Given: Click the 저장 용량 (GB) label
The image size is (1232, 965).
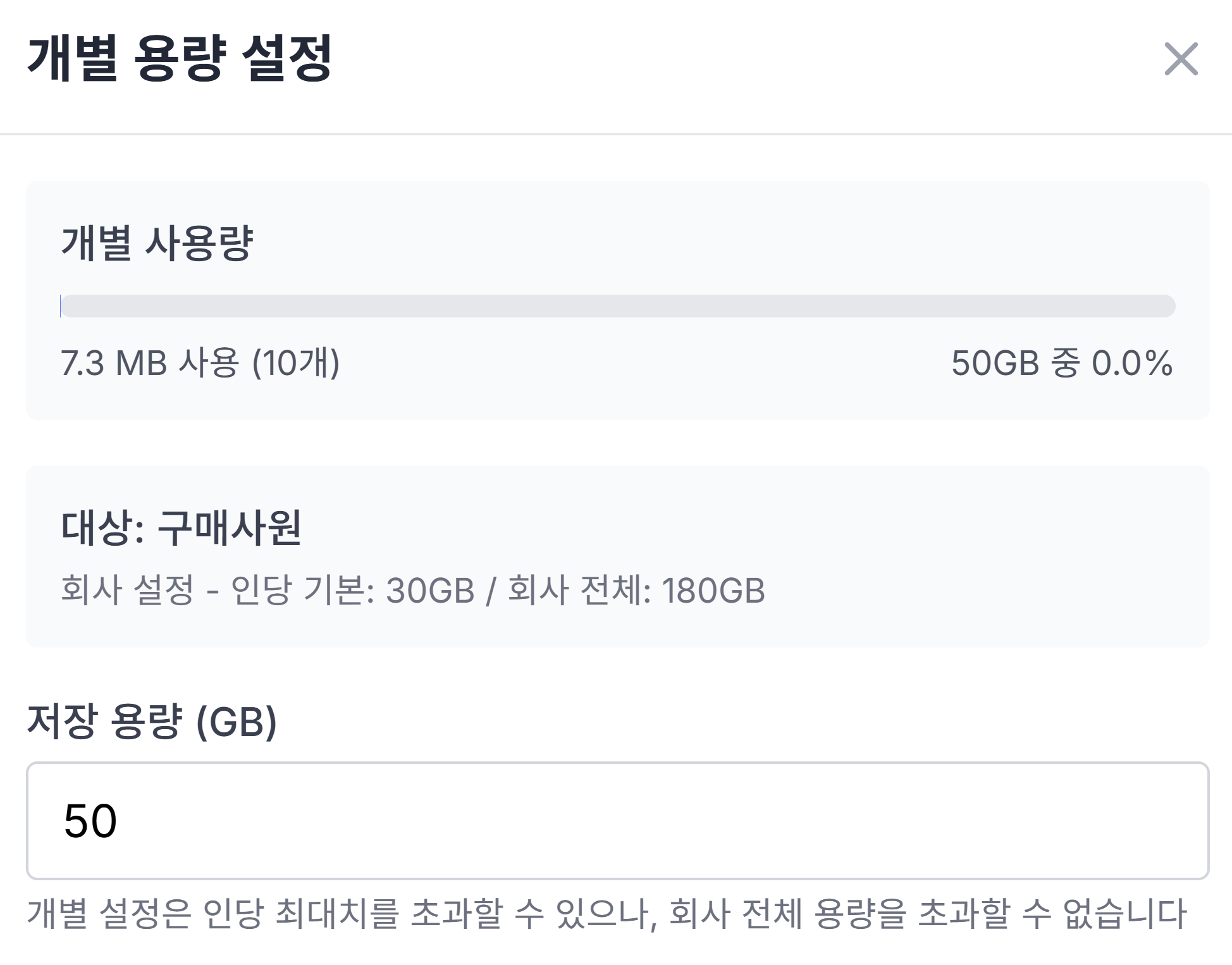Looking at the screenshot, I should (x=152, y=721).
